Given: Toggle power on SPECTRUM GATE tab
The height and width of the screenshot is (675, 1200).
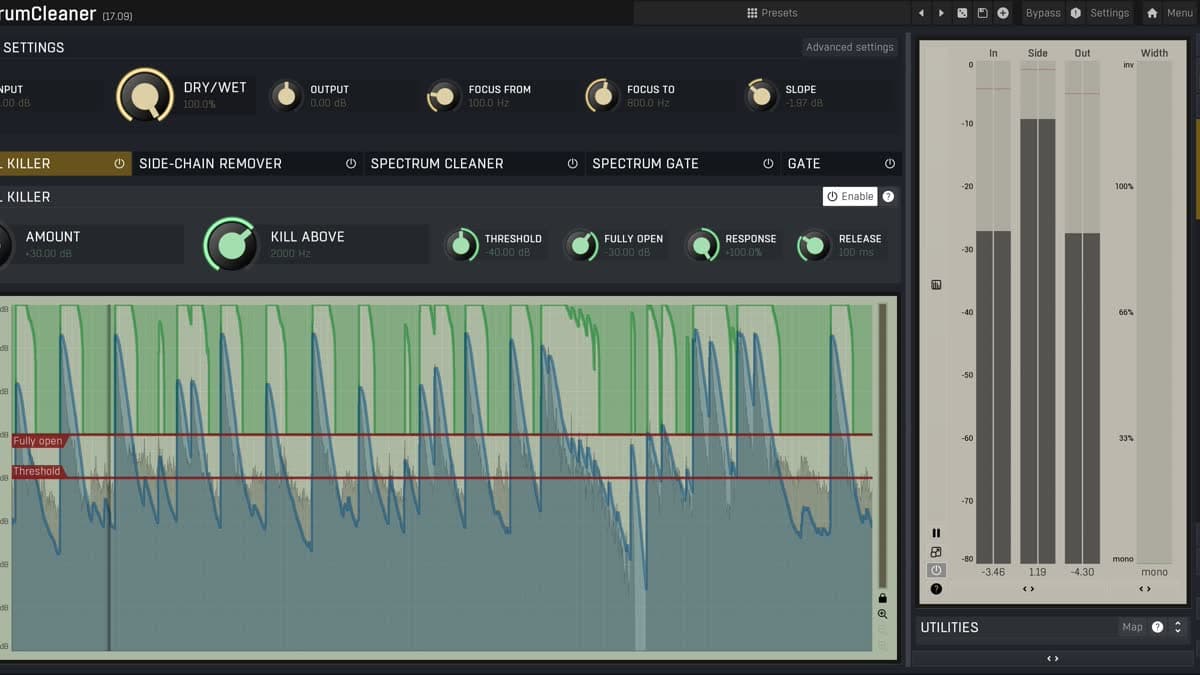Looking at the screenshot, I should point(768,163).
